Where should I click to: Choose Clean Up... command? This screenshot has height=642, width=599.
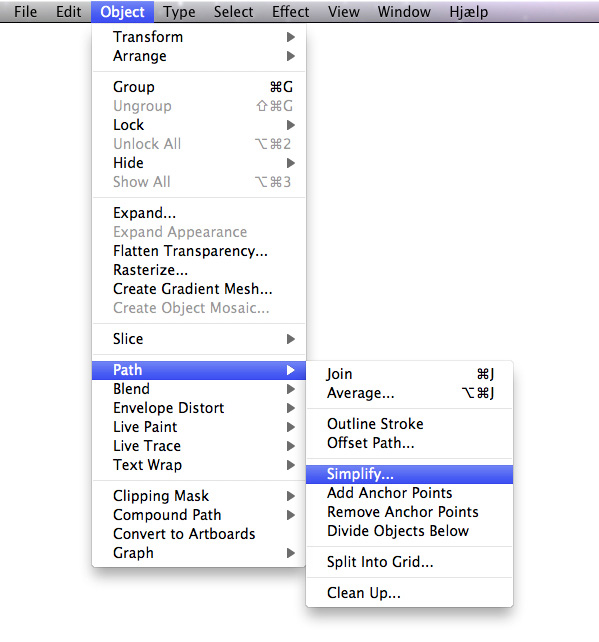coord(409,593)
